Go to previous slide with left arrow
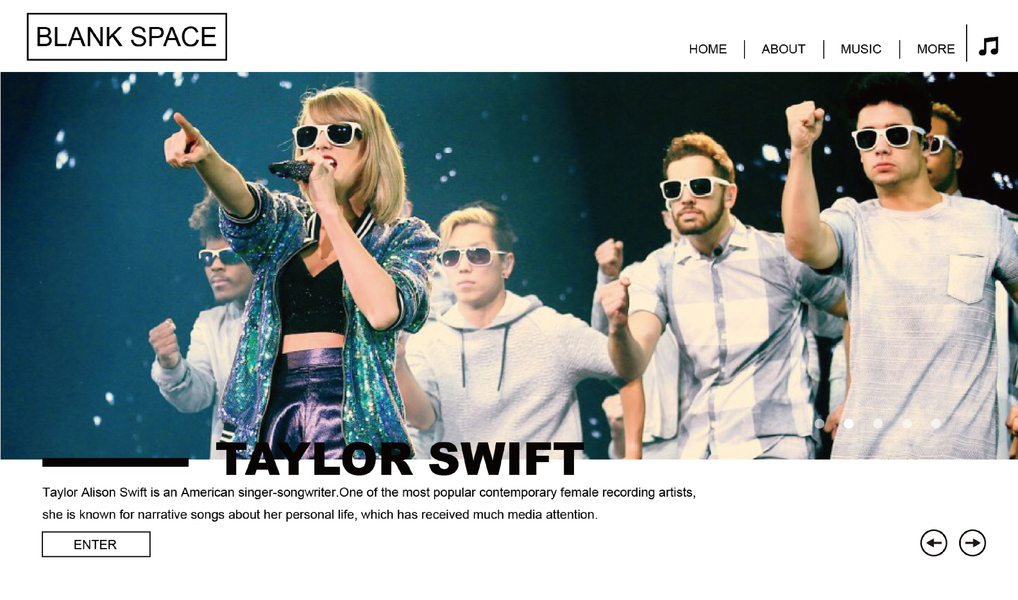The image size is (1018, 600). click(x=934, y=543)
